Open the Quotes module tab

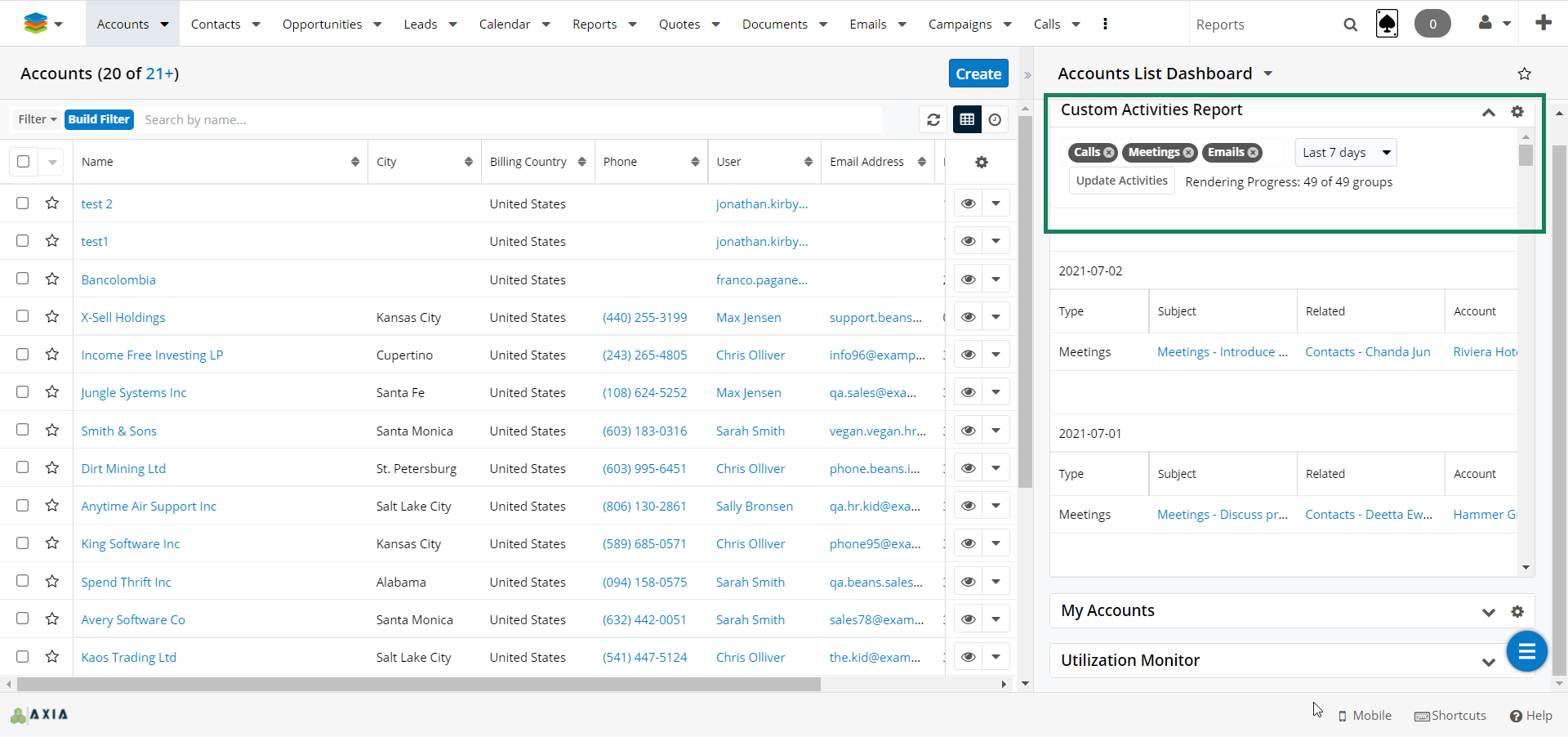coord(679,25)
